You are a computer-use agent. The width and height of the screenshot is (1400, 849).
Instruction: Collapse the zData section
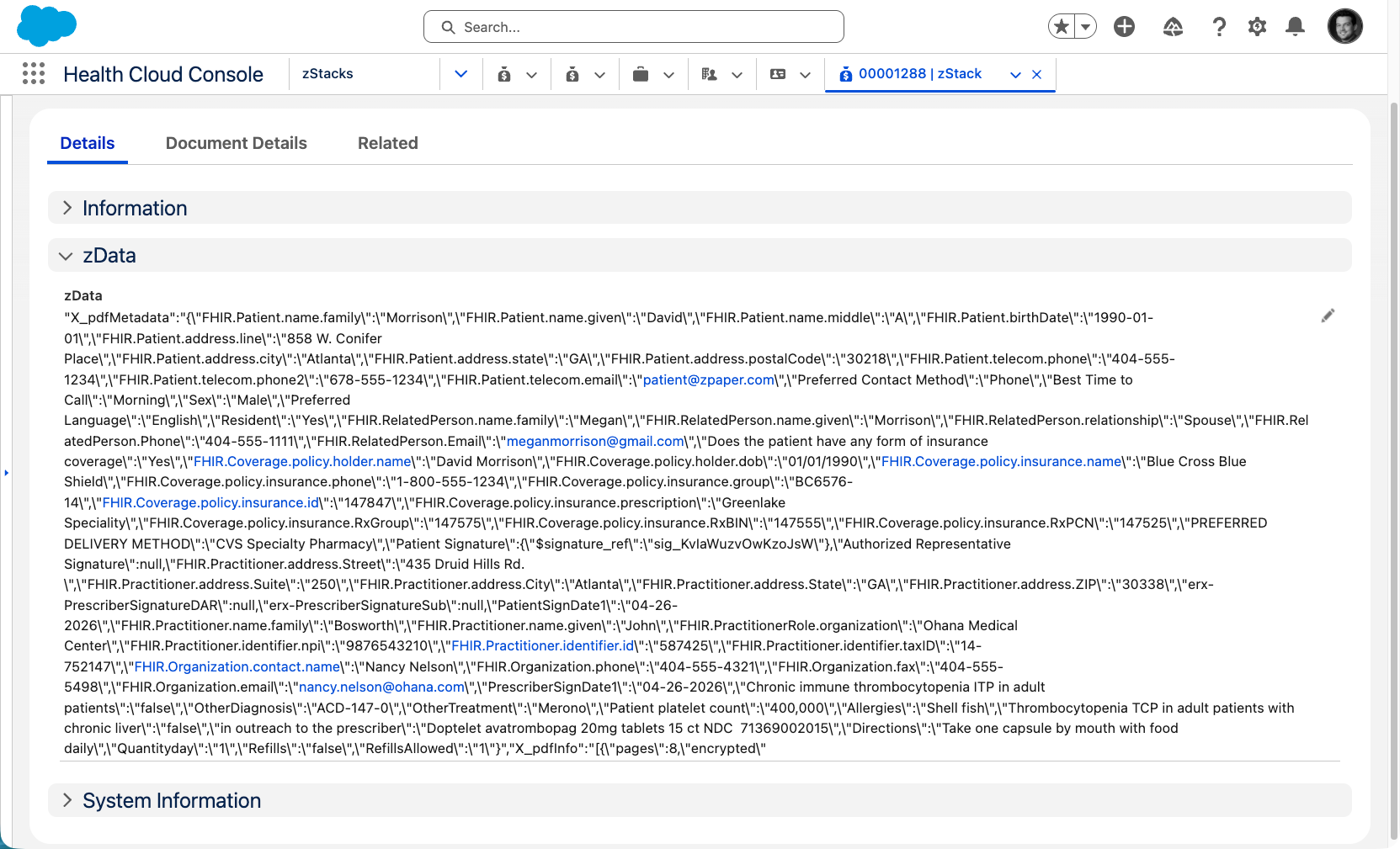coord(700,255)
